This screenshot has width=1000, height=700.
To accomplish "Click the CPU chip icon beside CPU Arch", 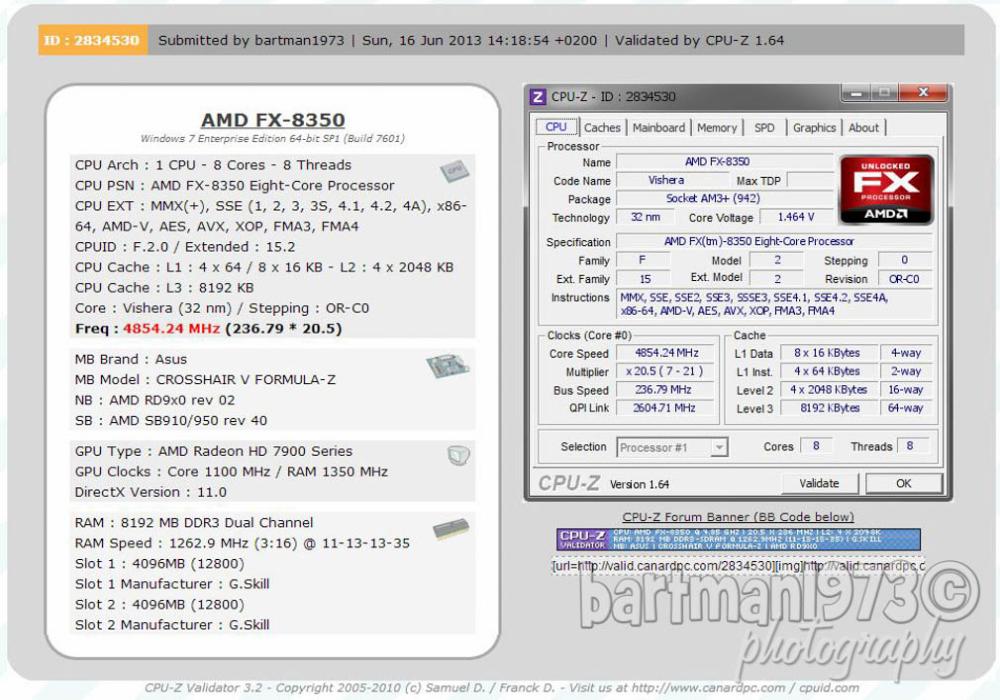I will point(454,170).
